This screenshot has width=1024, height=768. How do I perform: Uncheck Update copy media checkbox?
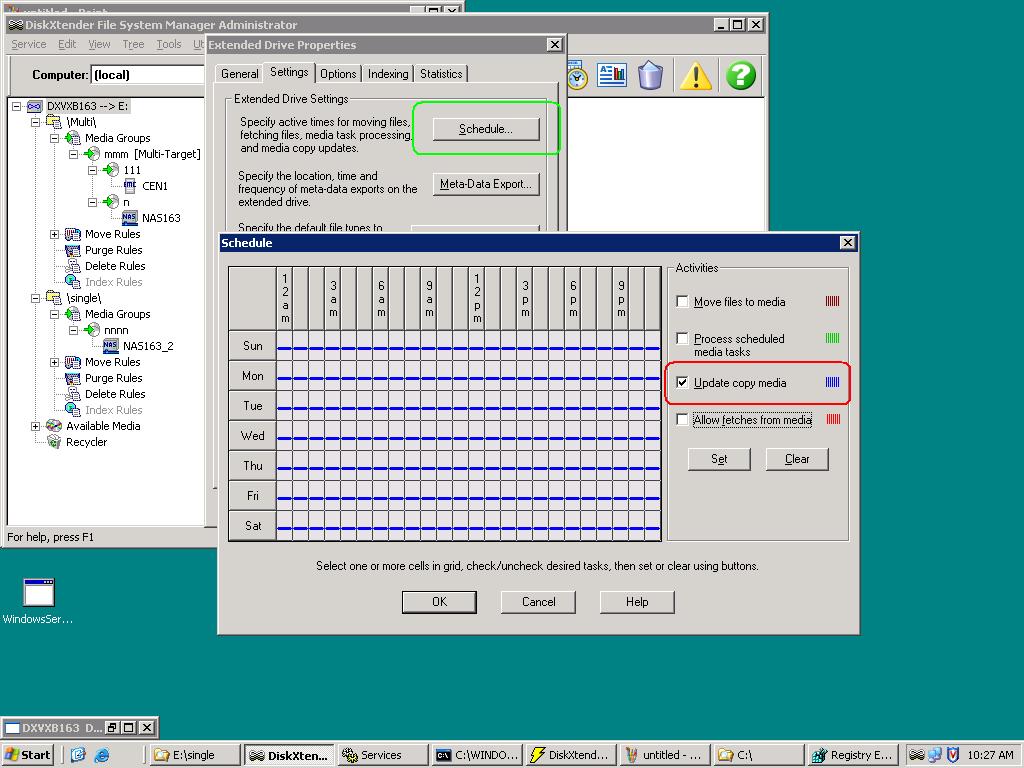coord(682,382)
